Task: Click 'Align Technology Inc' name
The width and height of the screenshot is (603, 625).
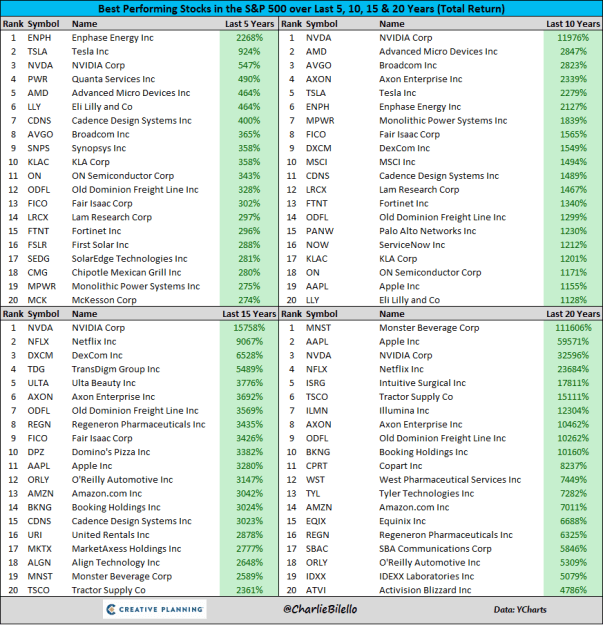Action: (x=116, y=563)
